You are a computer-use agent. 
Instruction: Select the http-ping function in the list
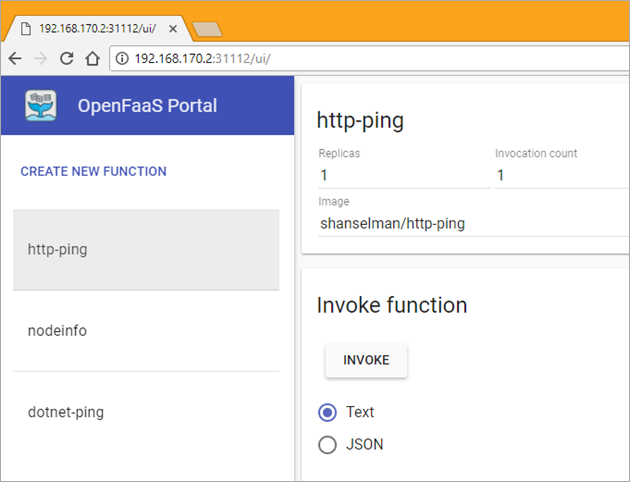tap(146, 249)
